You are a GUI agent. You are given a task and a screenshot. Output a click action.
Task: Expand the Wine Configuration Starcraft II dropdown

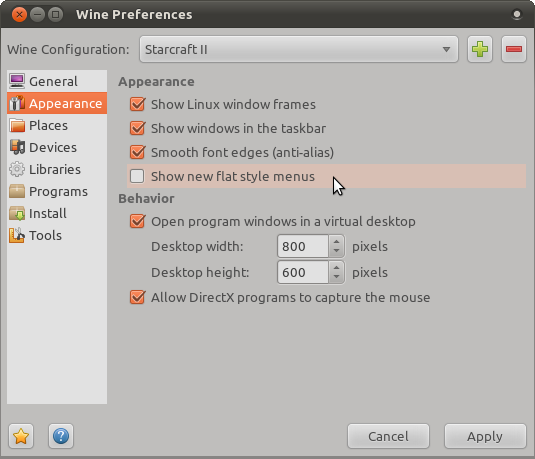click(x=299, y=49)
